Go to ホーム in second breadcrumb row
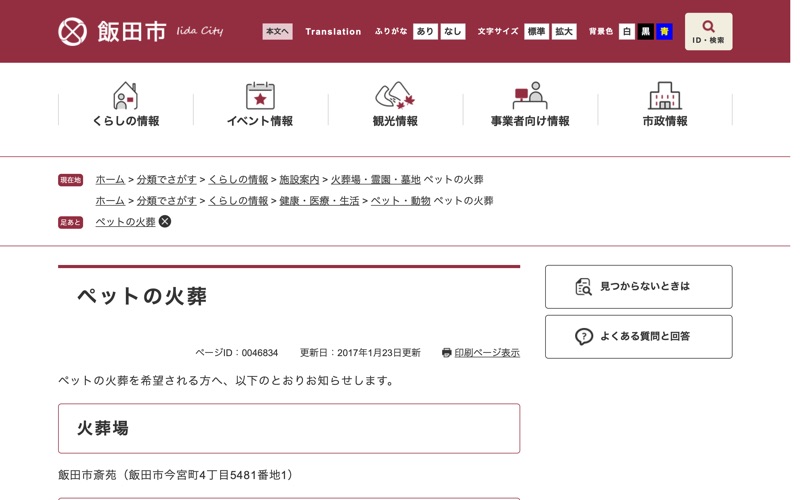Image resolution: width=800 pixels, height=500 pixels. tap(110, 201)
